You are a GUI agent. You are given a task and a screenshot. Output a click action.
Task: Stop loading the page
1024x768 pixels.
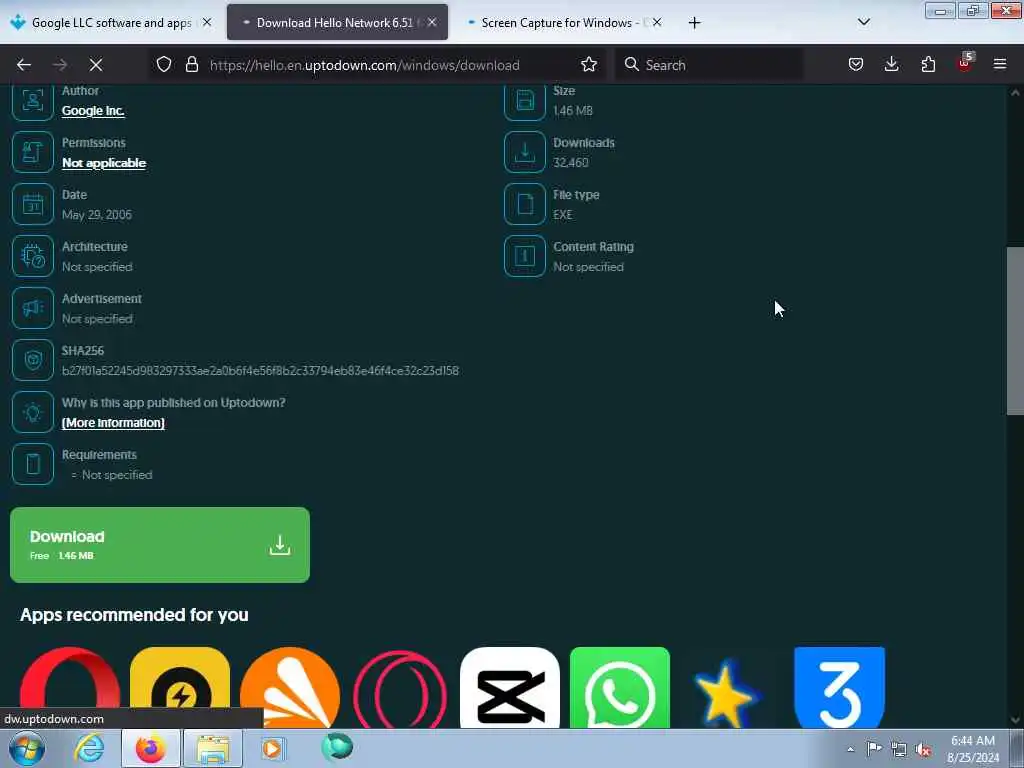[95, 65]
